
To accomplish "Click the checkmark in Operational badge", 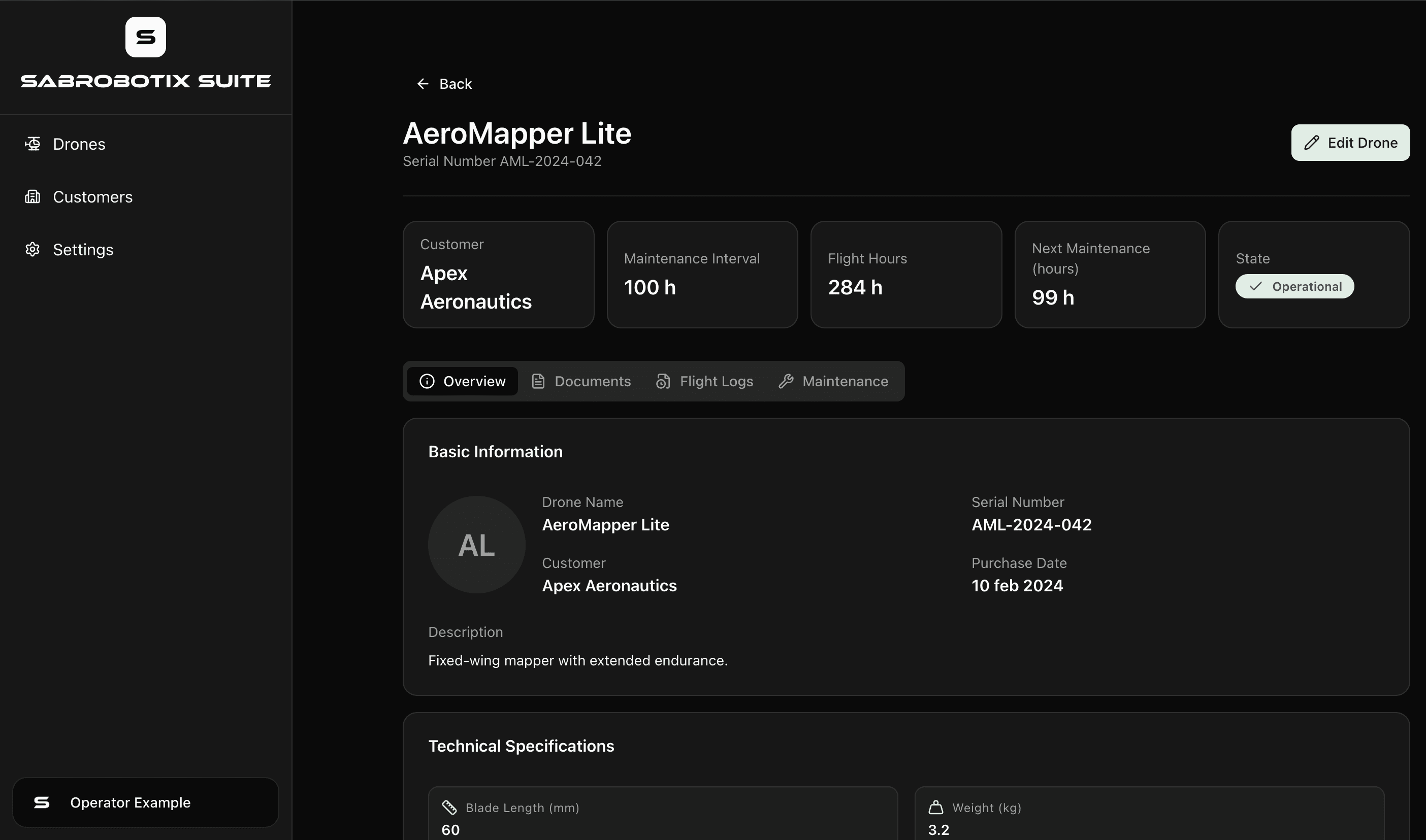I will pos(1255,286).
